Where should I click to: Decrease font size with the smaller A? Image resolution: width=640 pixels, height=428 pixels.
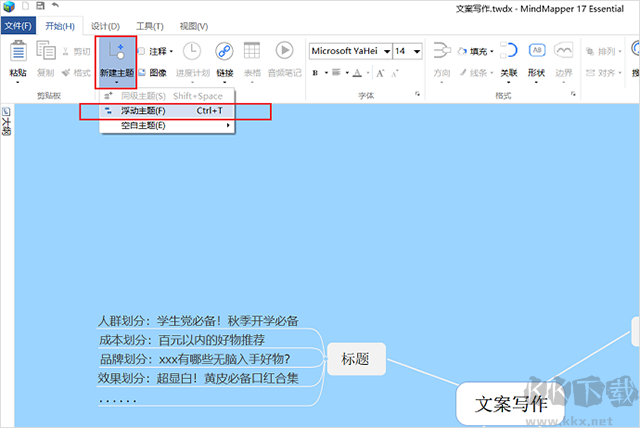tap(395, 73)
